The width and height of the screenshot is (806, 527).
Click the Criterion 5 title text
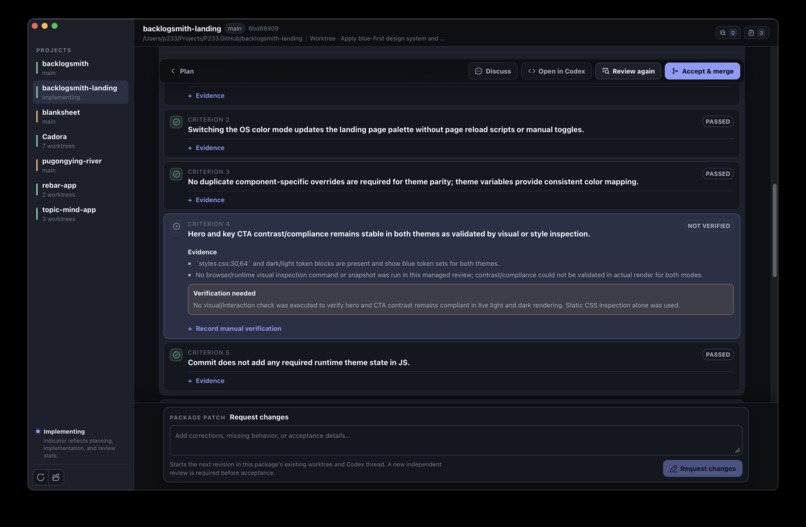[x=299, y=362]
